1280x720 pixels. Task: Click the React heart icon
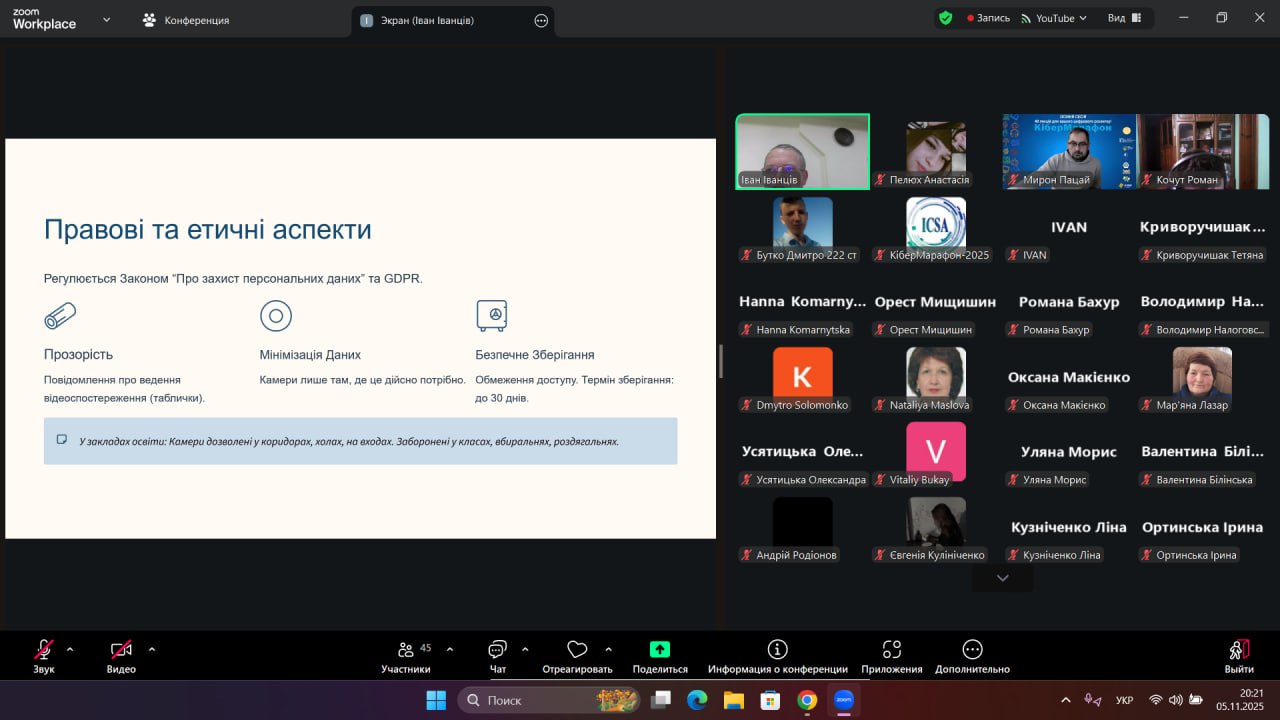click(x=577, y=650)
